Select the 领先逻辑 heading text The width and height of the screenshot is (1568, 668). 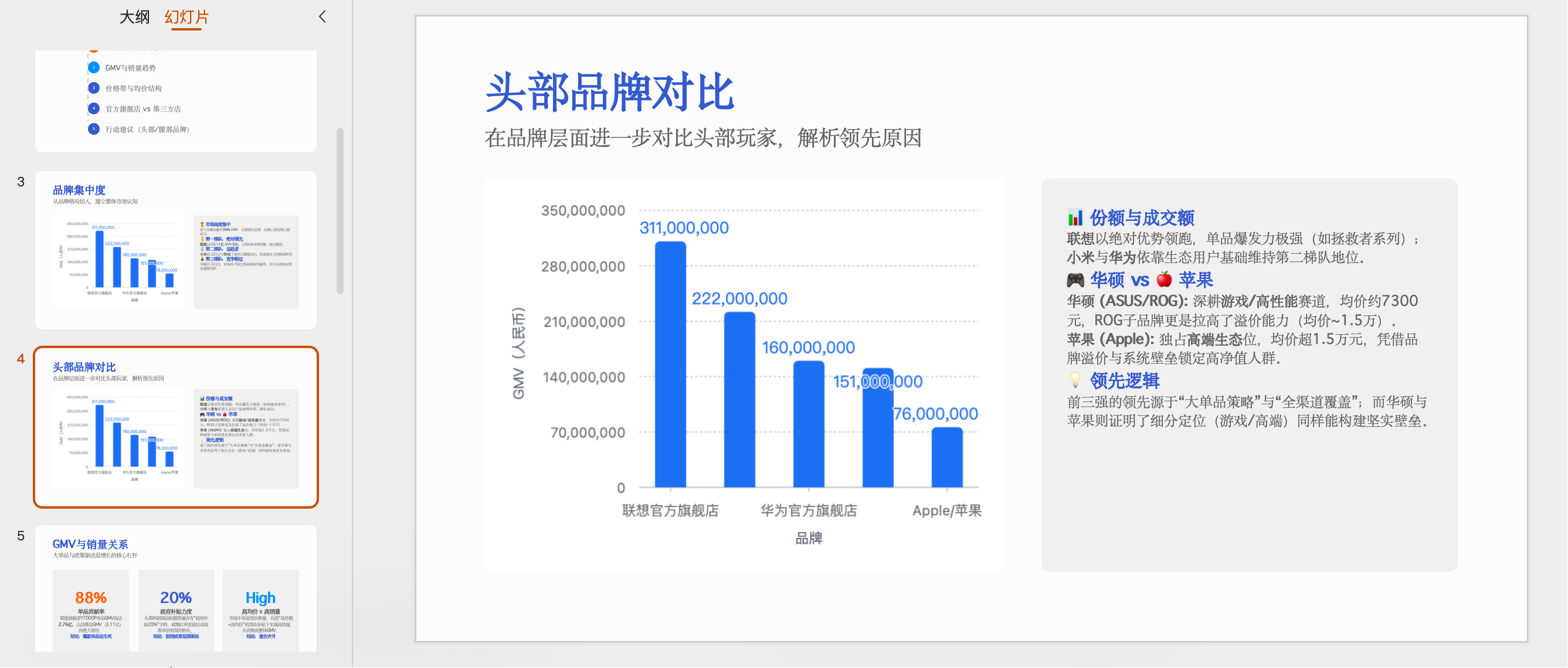(x=1124, y=381)
